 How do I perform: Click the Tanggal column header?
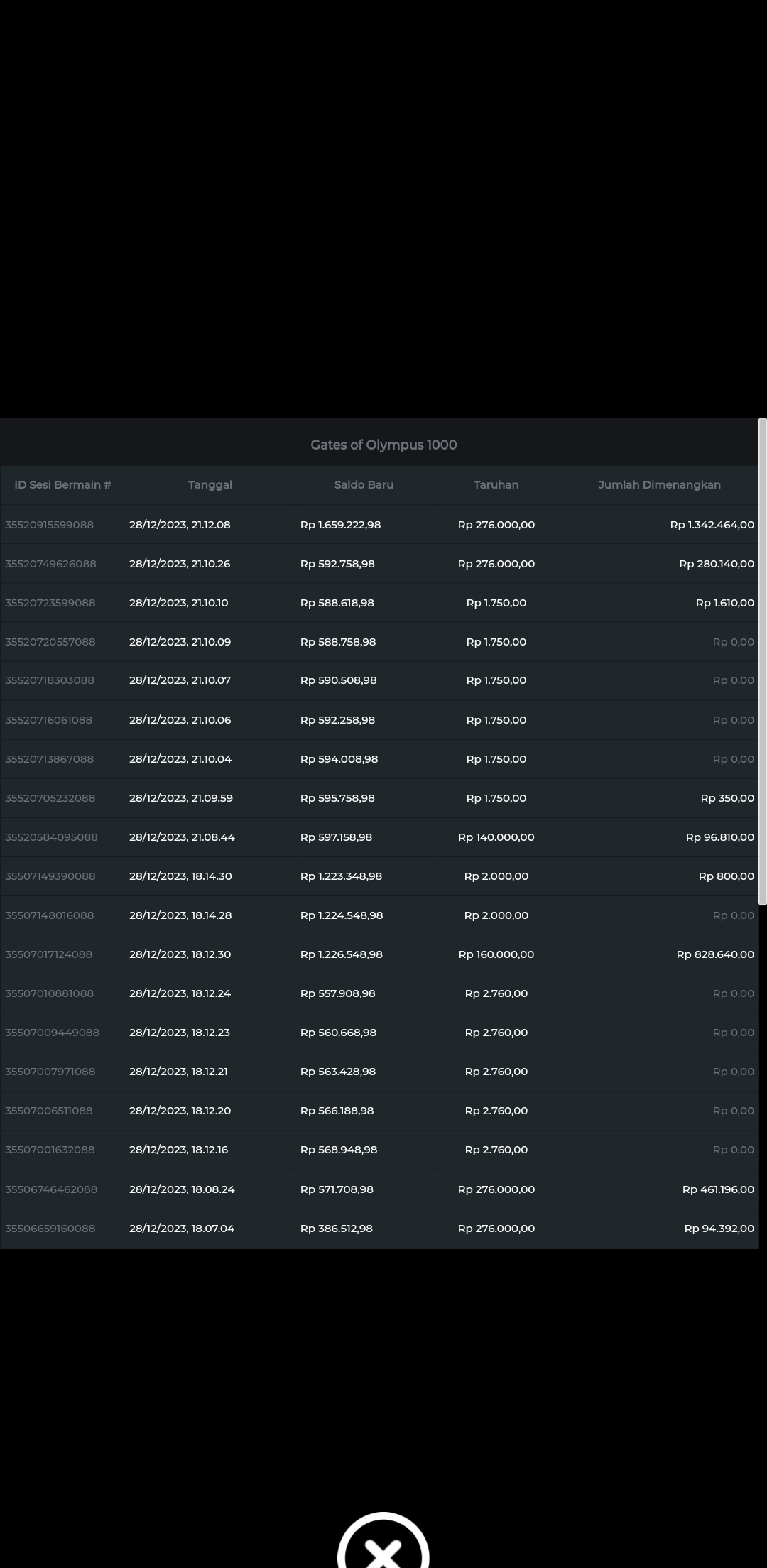[x=210, y=485]
